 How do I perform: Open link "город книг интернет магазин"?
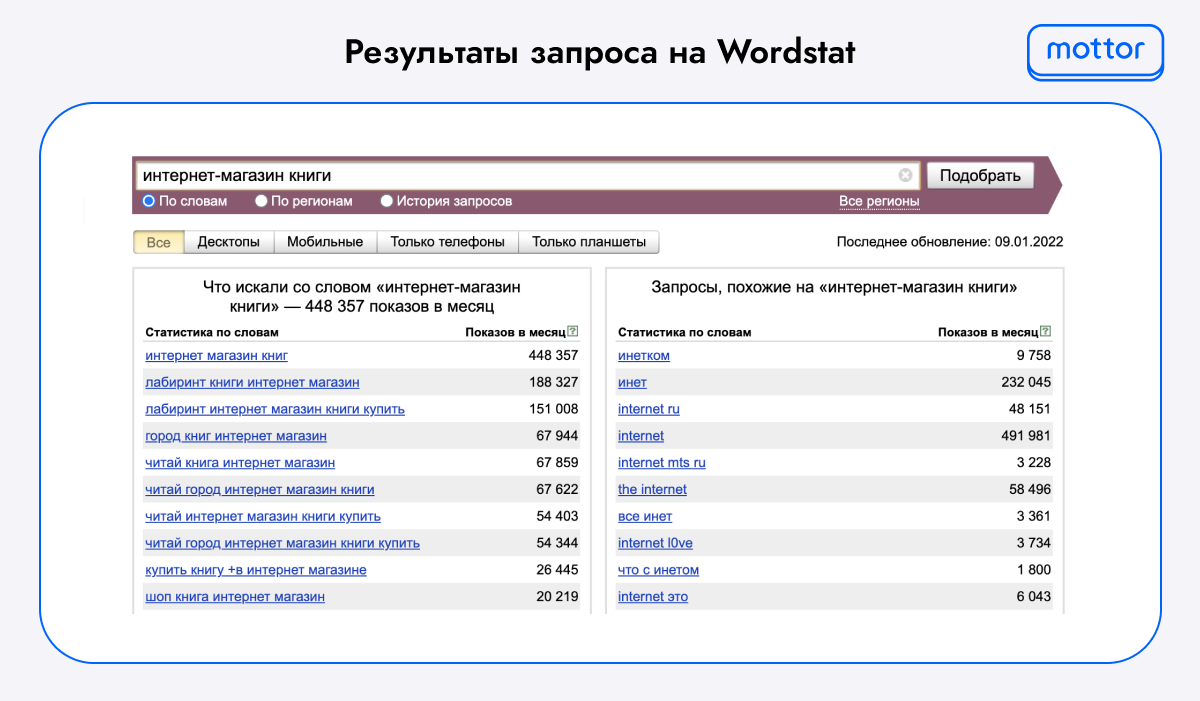pos(236,436)
